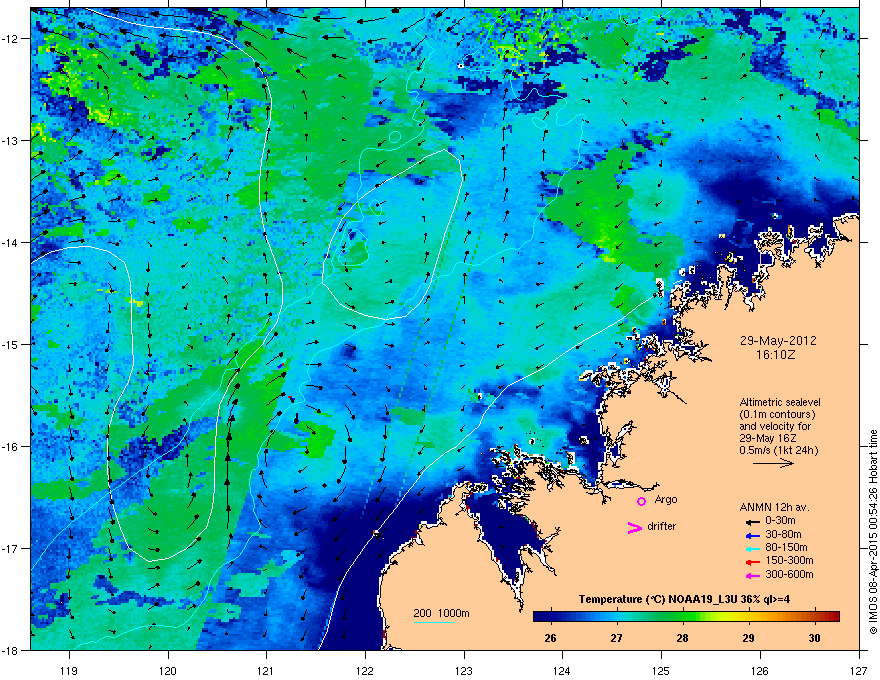
Task: Click the 'ANMN 12h av.' legend heading
Action: click(x=774, y=507)
